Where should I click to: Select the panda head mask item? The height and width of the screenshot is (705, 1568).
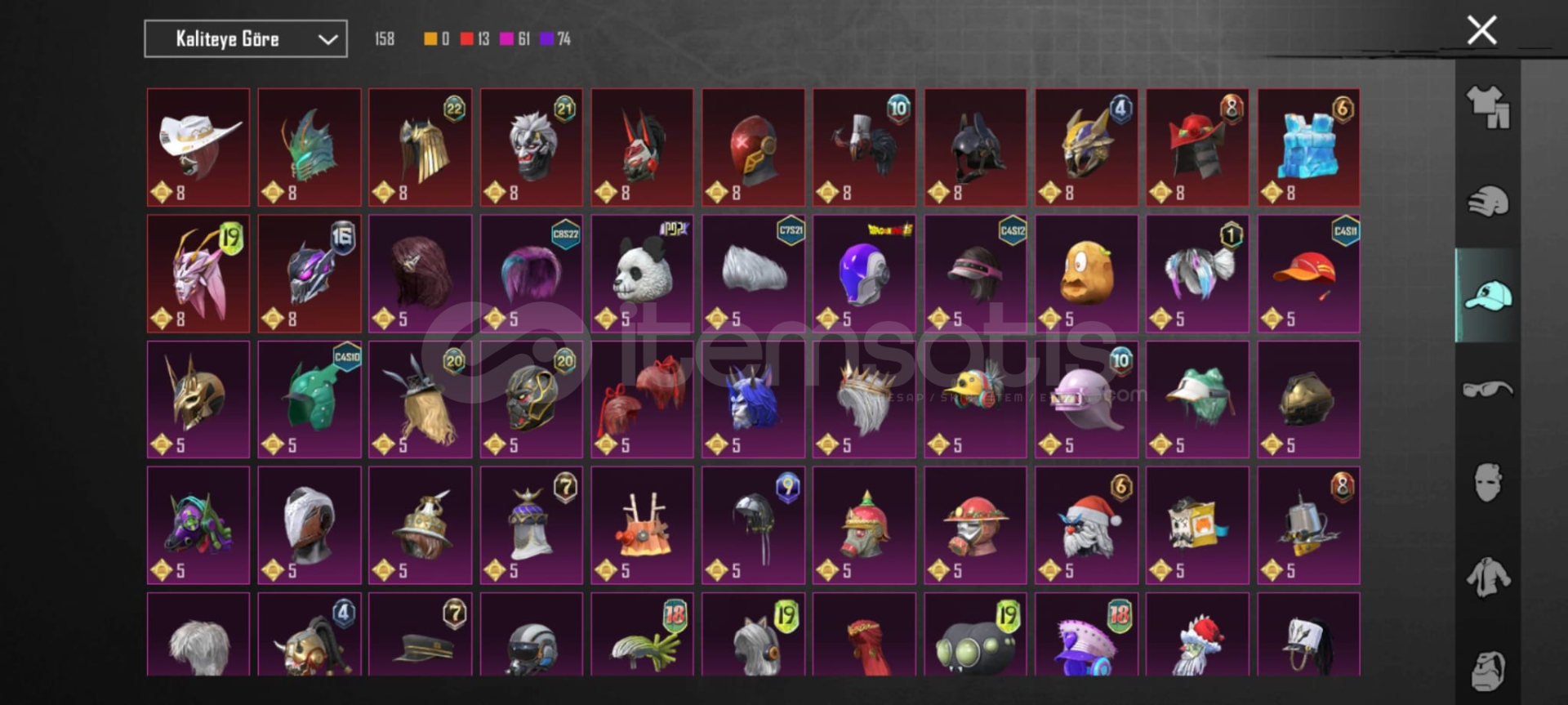click(642, 274)
